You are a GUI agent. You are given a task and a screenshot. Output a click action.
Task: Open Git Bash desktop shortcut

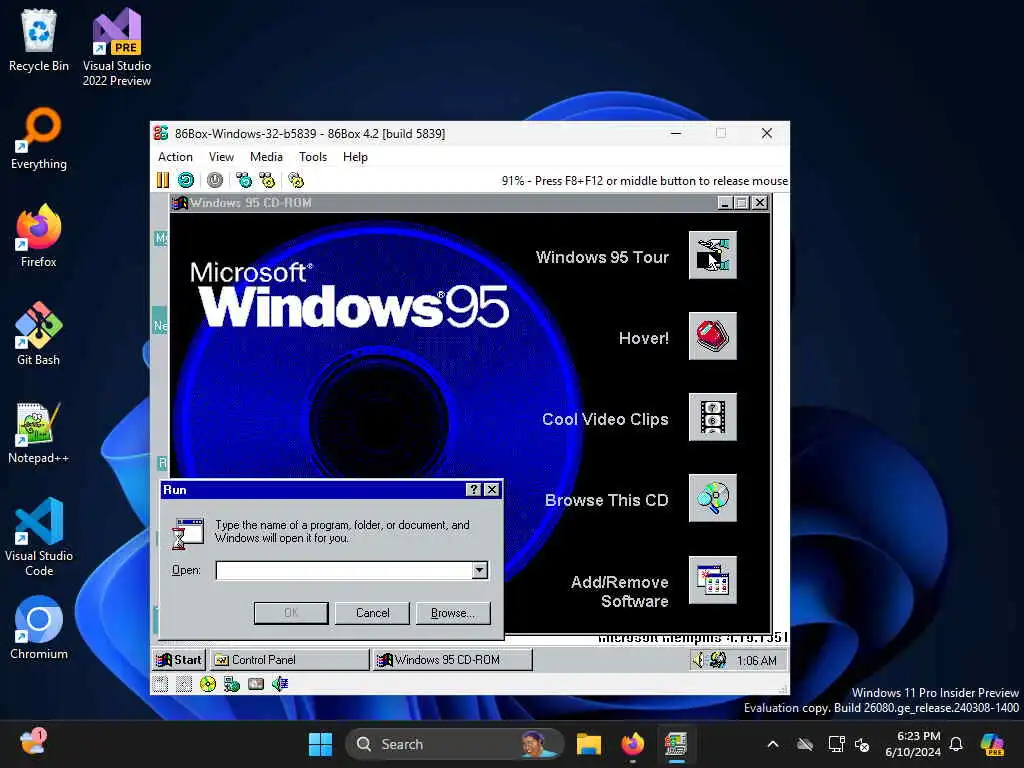coord(39,334)
